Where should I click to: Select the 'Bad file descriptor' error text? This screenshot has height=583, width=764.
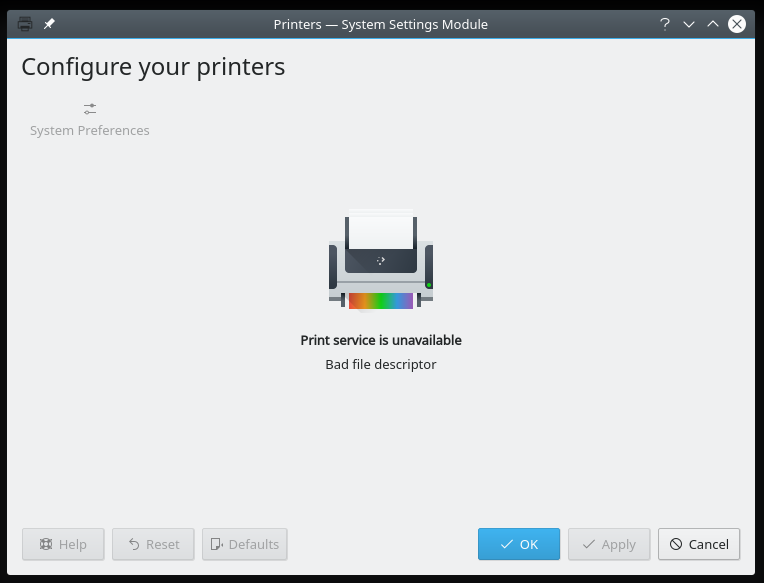tap(381, 364)
